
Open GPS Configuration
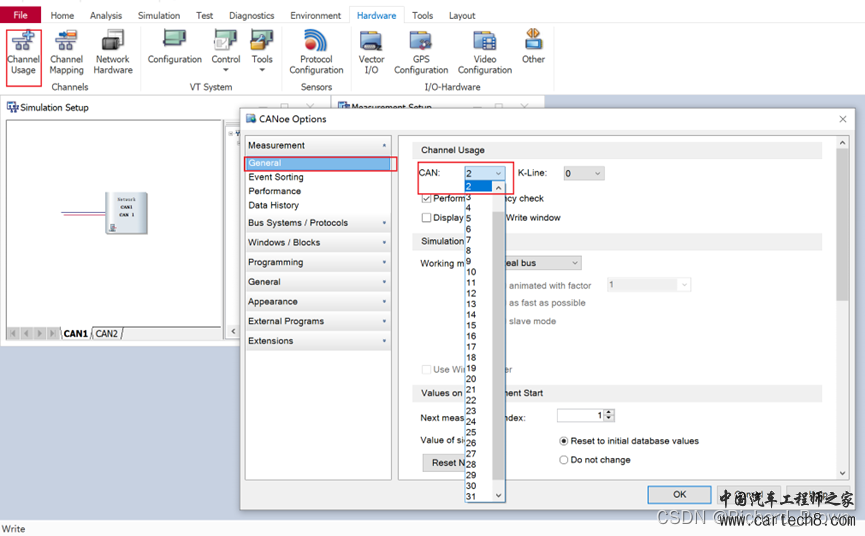tap(421, 51)
